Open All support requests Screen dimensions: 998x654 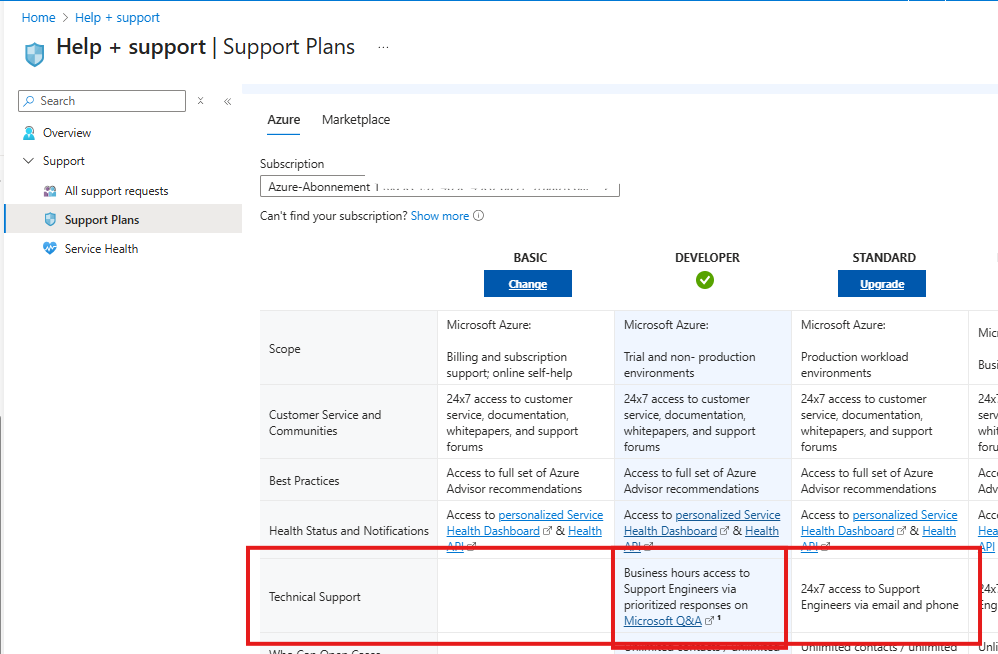coord(116,191)
